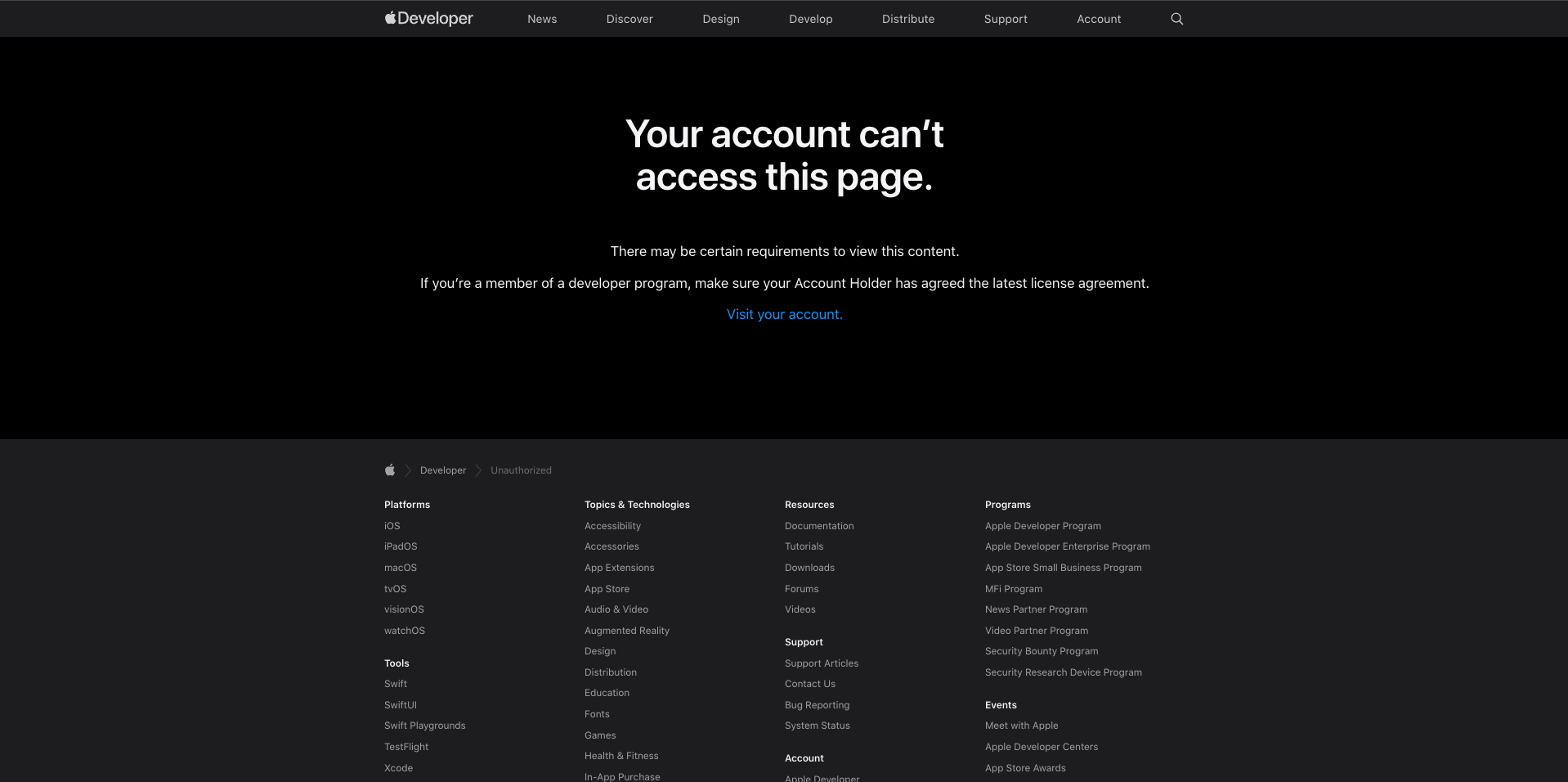Open the Documentation resources link

pos(819,526)
